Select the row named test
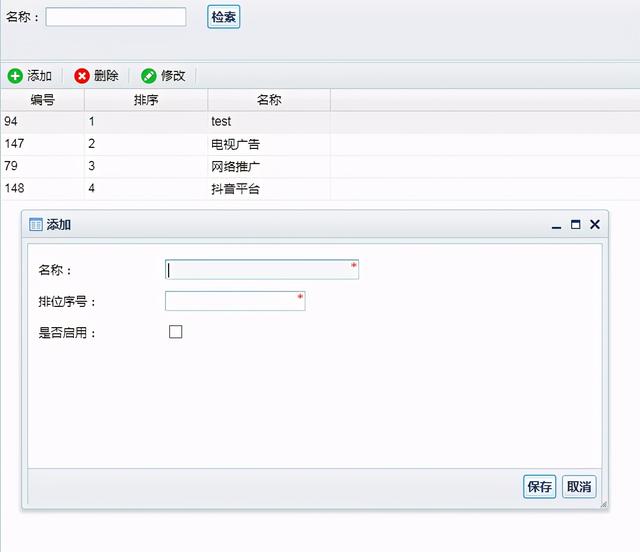This screenshot has width=640, height=552. [320, 122]
